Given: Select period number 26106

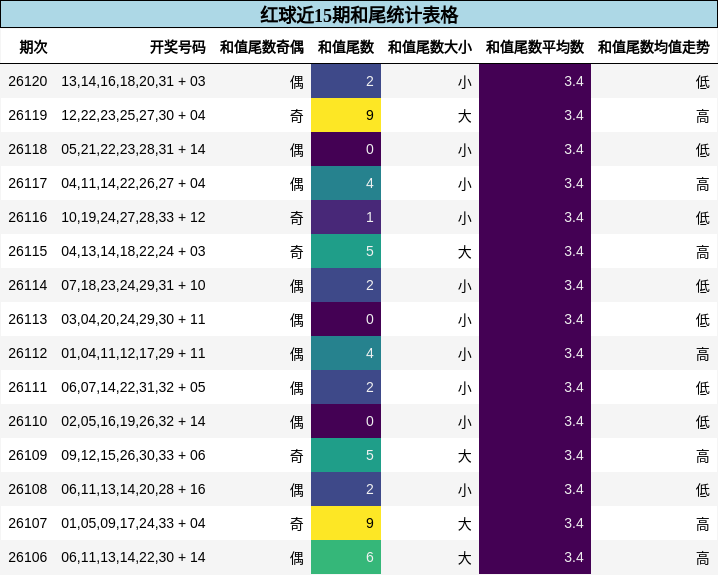Looking at the screenshot, I should point(27,557).
